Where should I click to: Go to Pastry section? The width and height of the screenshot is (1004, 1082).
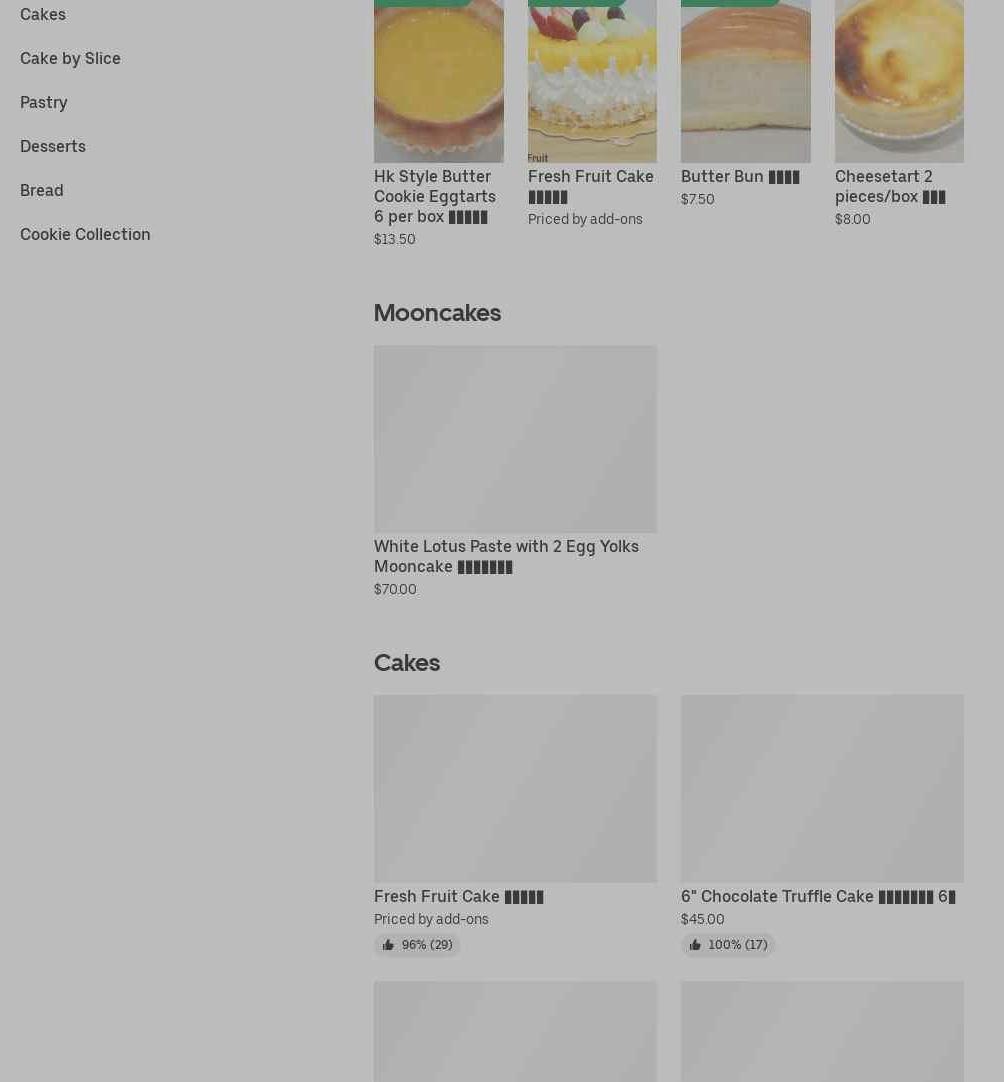(x=43, y=103)
